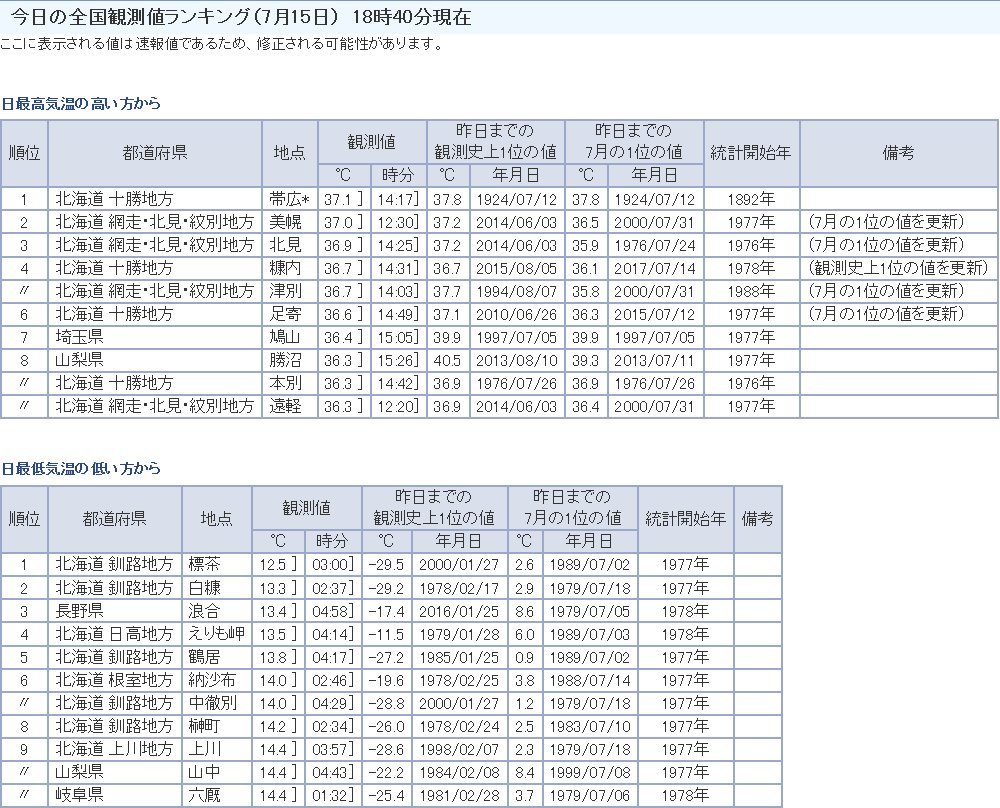Click the 遠軽 station name

coord(284,406)
